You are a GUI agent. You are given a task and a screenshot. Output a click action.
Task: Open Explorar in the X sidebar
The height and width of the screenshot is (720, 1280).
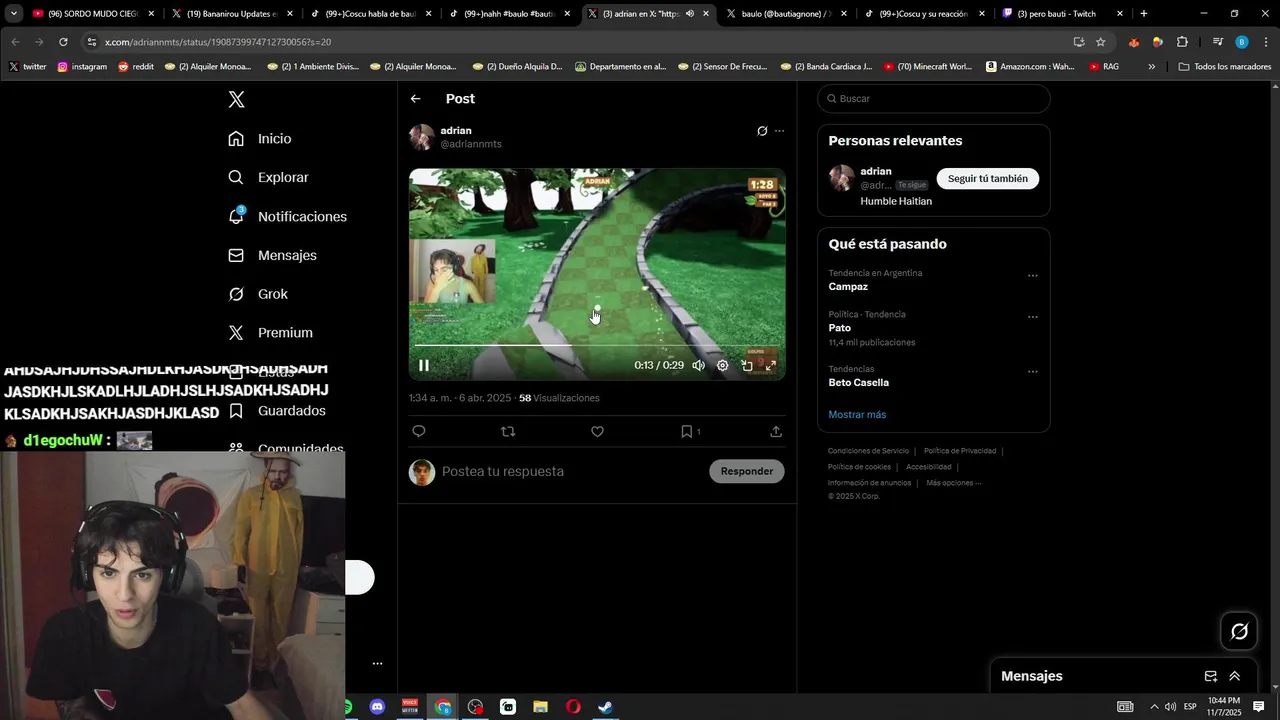[x=268, y=177]
